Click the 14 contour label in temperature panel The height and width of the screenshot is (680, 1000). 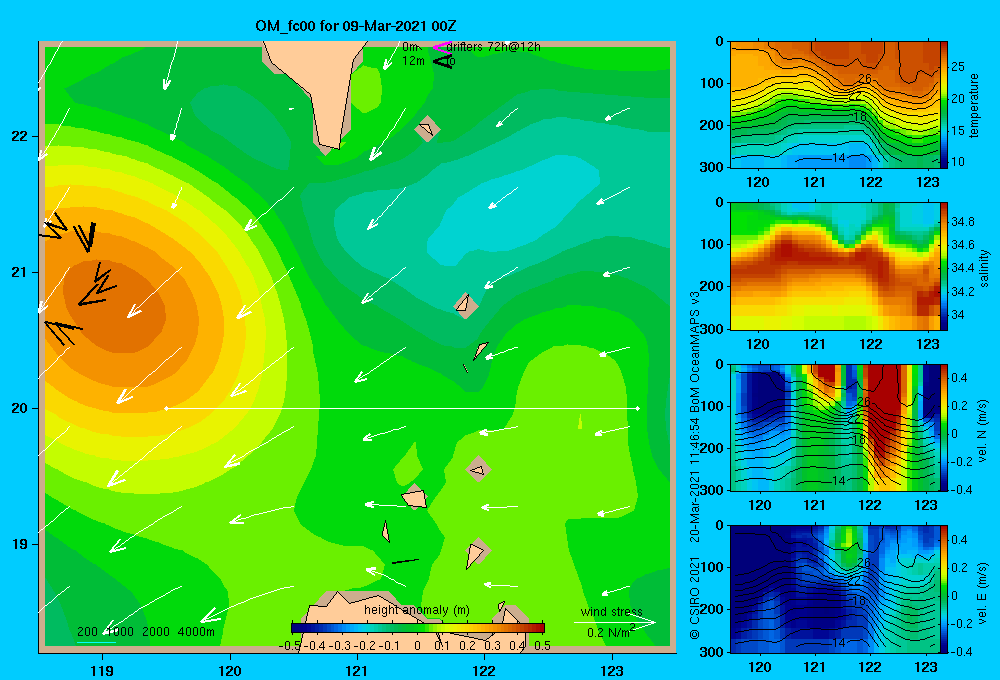[839, 157]
